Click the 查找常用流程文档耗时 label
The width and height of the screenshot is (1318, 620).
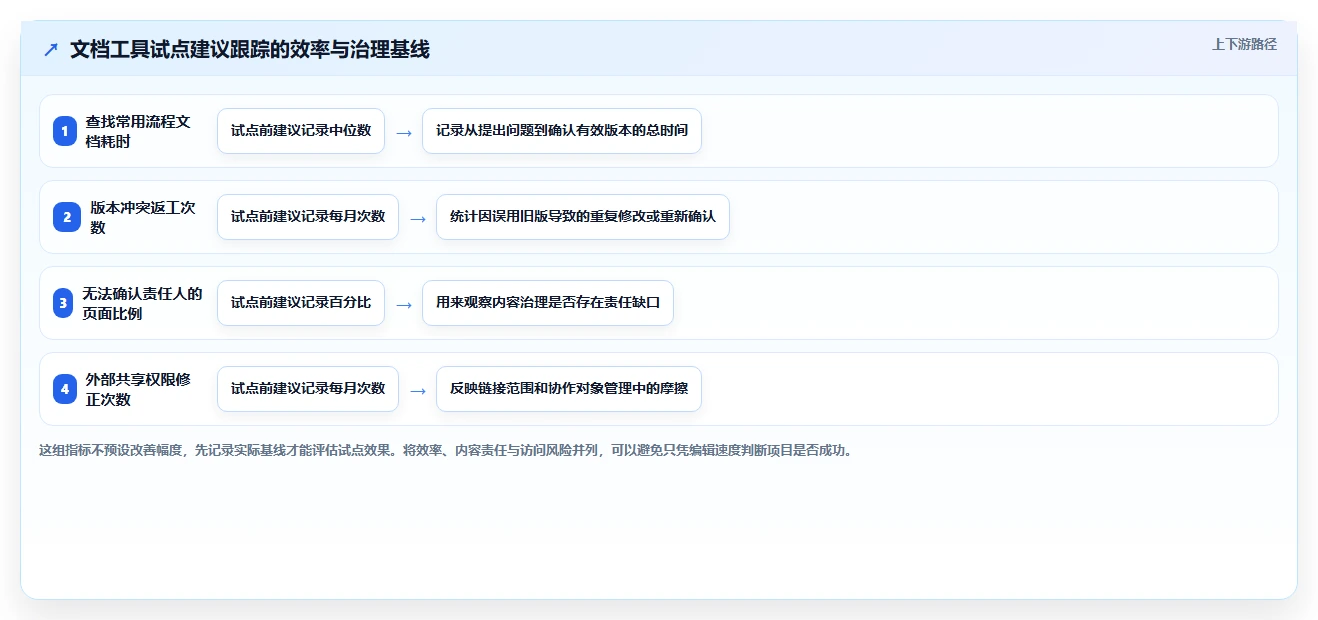[x=138, y=131]
